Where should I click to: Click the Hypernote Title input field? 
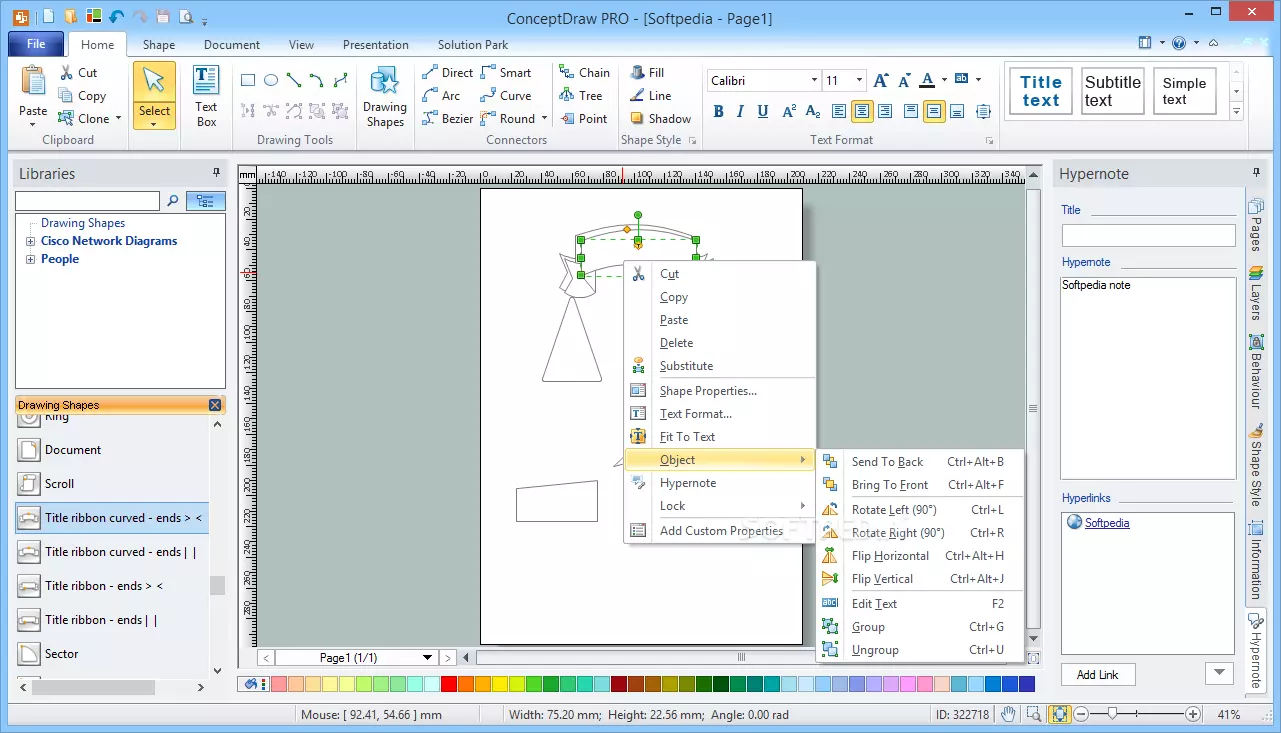1148,235
